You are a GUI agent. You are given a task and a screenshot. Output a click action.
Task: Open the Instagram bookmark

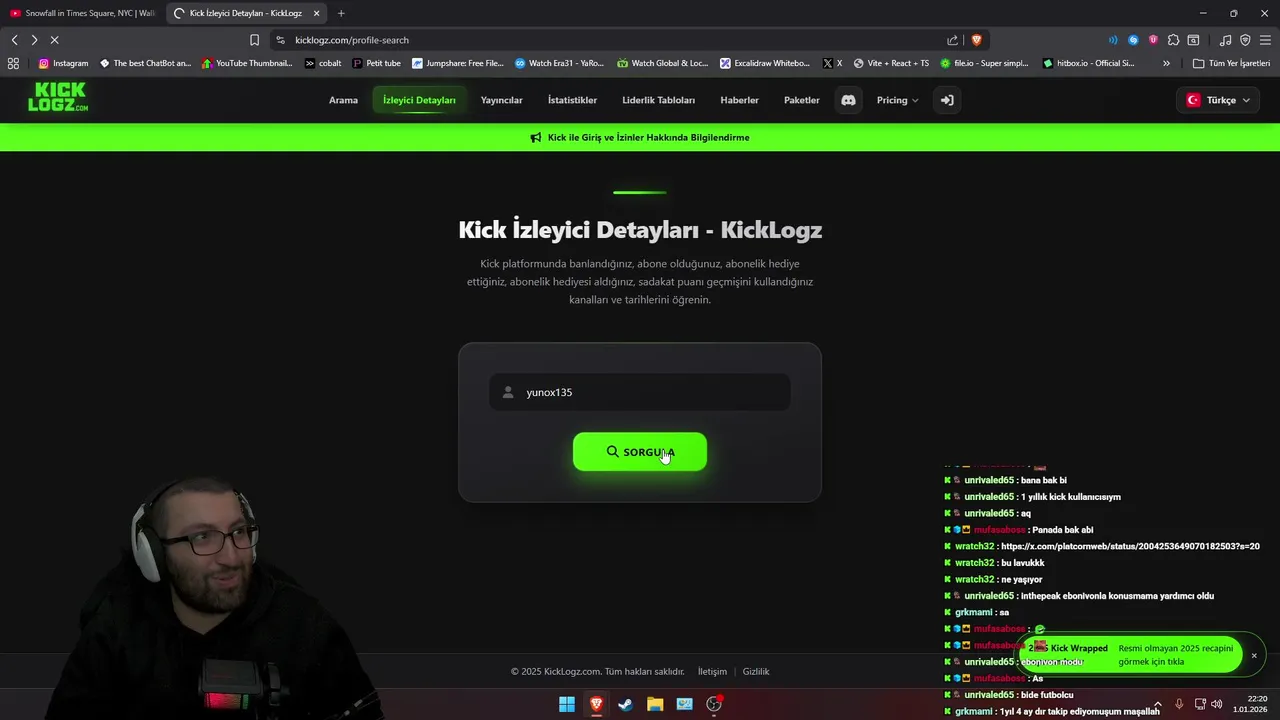point(63,63)
